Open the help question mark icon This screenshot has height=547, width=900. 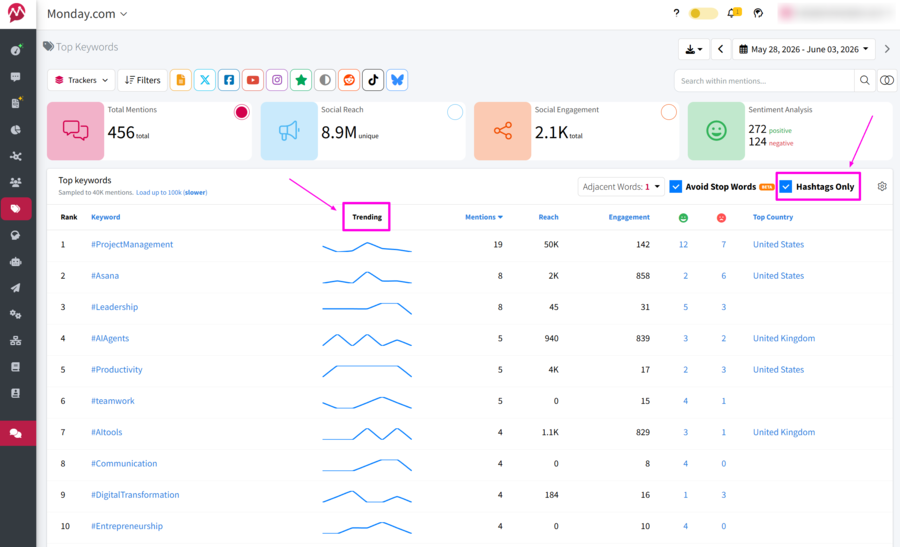coord(676,13)
